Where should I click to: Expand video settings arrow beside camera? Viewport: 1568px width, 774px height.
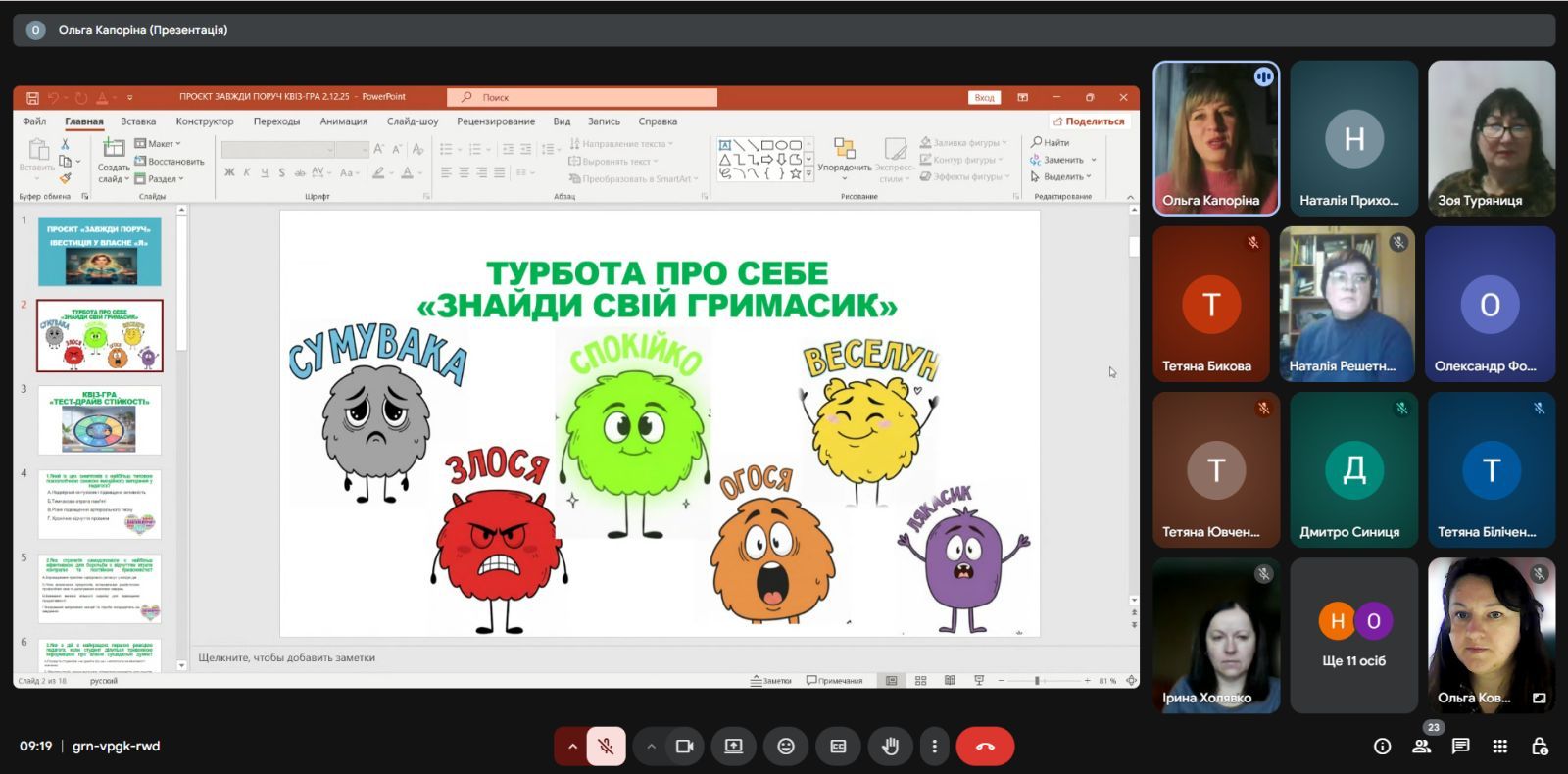pos(651,747)
